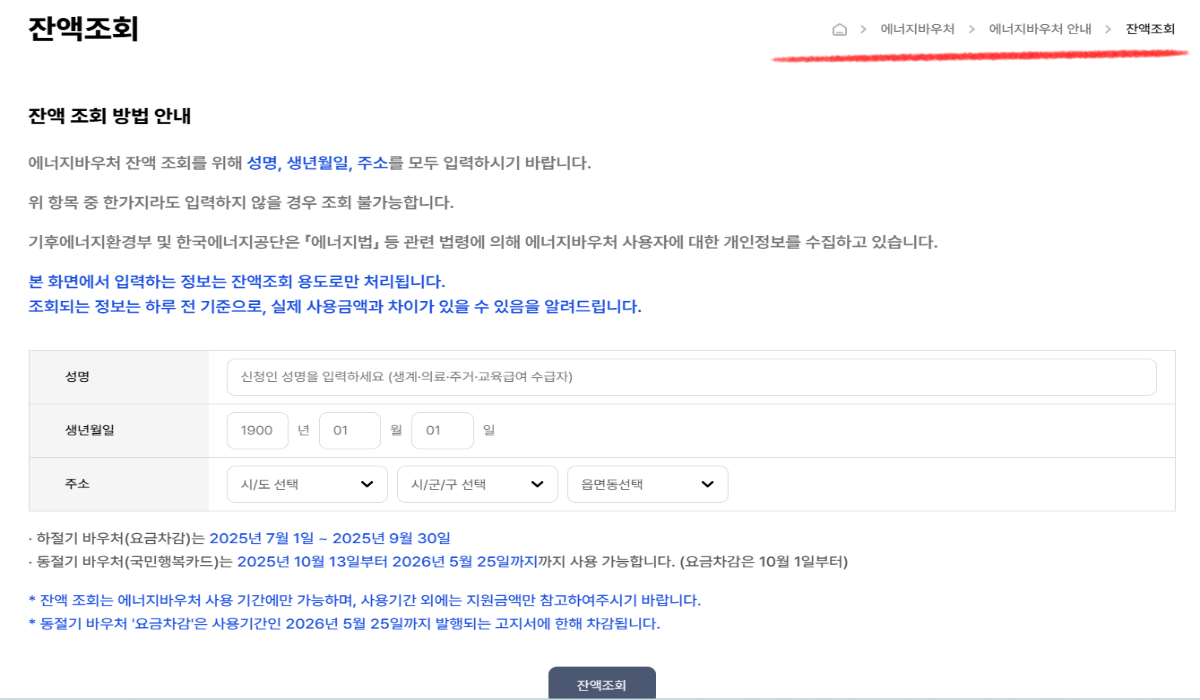
Task: Open the 읍면동선택 dropdown
Action: 647,484
